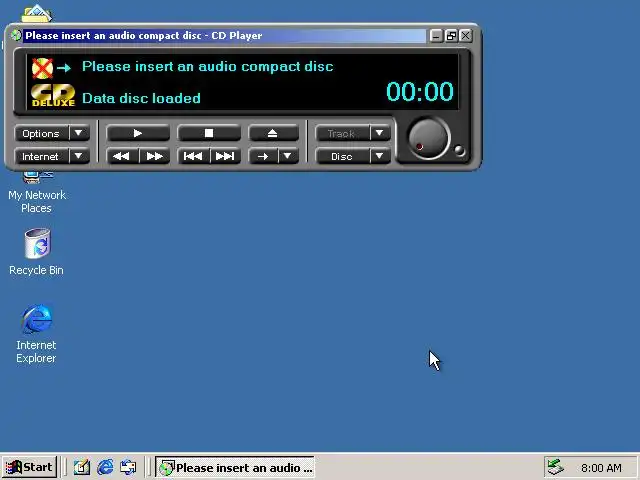This screenshot has width=640, height=480.
Task: Select the My Network Places desktop icon
Action: tap(37, 192)
